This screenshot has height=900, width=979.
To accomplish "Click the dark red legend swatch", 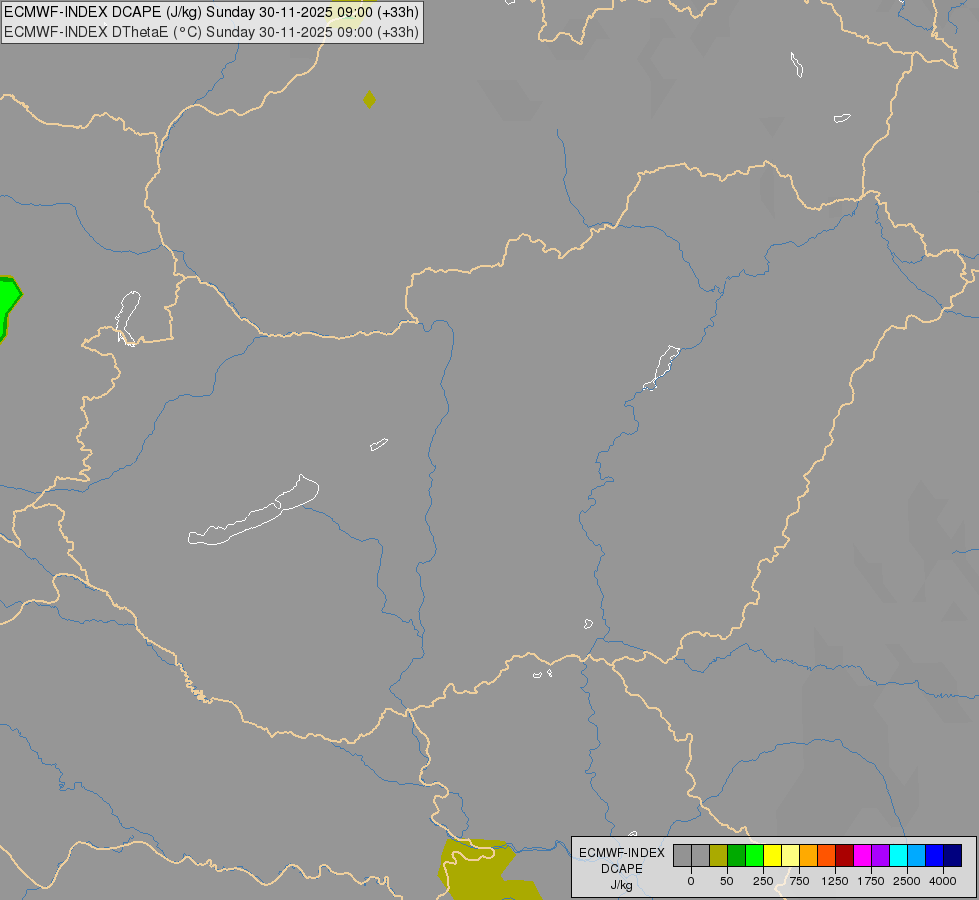I will point(845,855).
